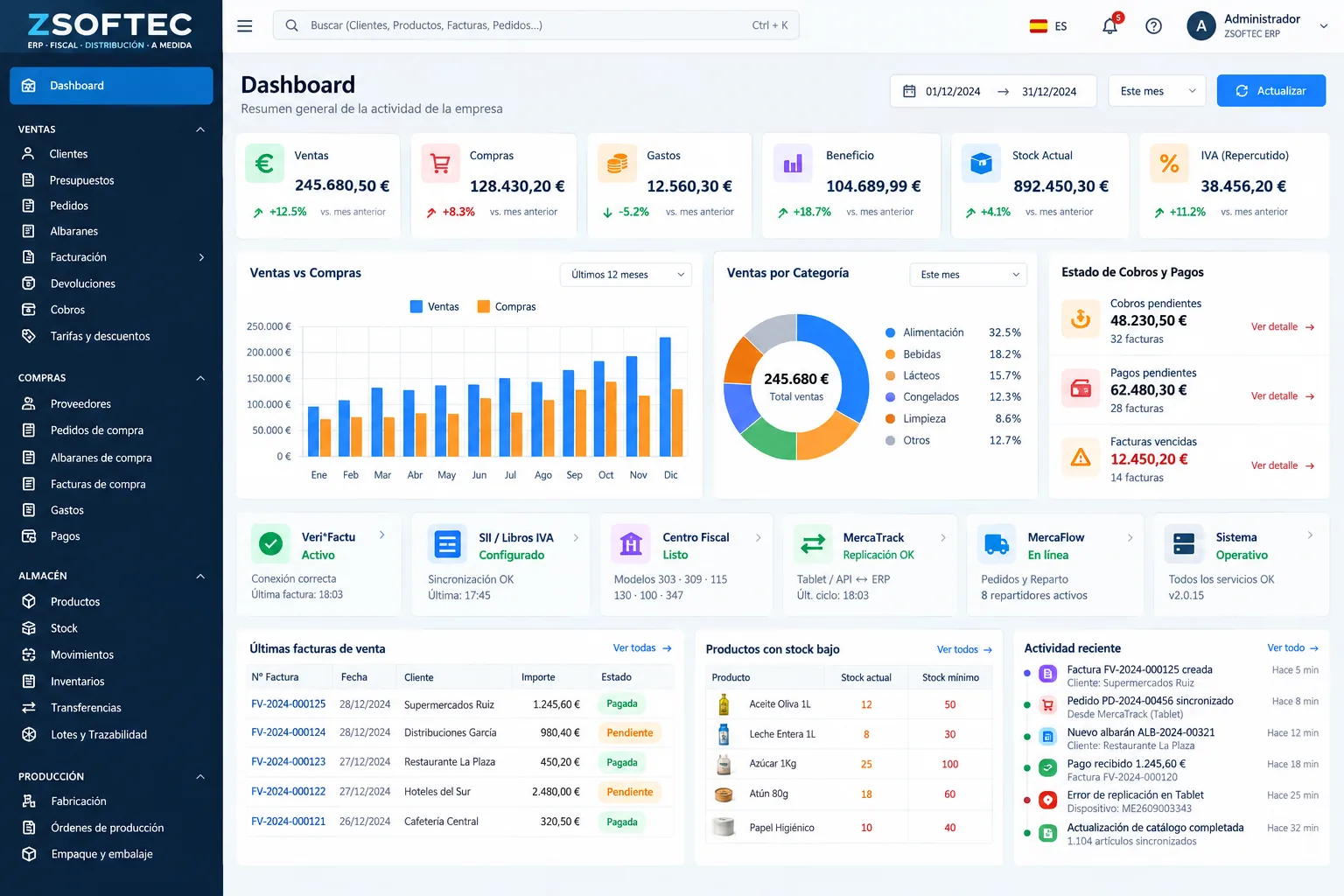
Task: Expand the Administrador user menu
Action: point(1257,26)
